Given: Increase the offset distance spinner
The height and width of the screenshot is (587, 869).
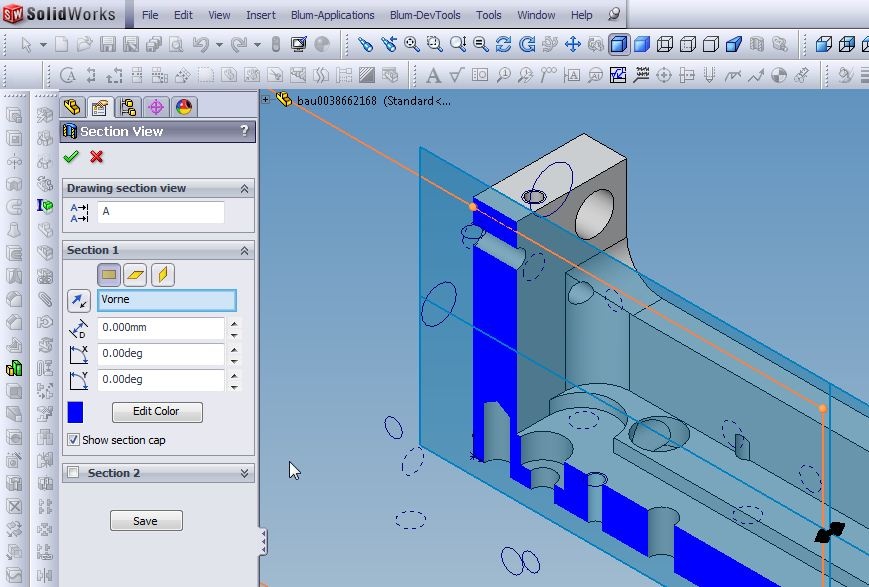Looking at the screenshot, I should (234, 323).
